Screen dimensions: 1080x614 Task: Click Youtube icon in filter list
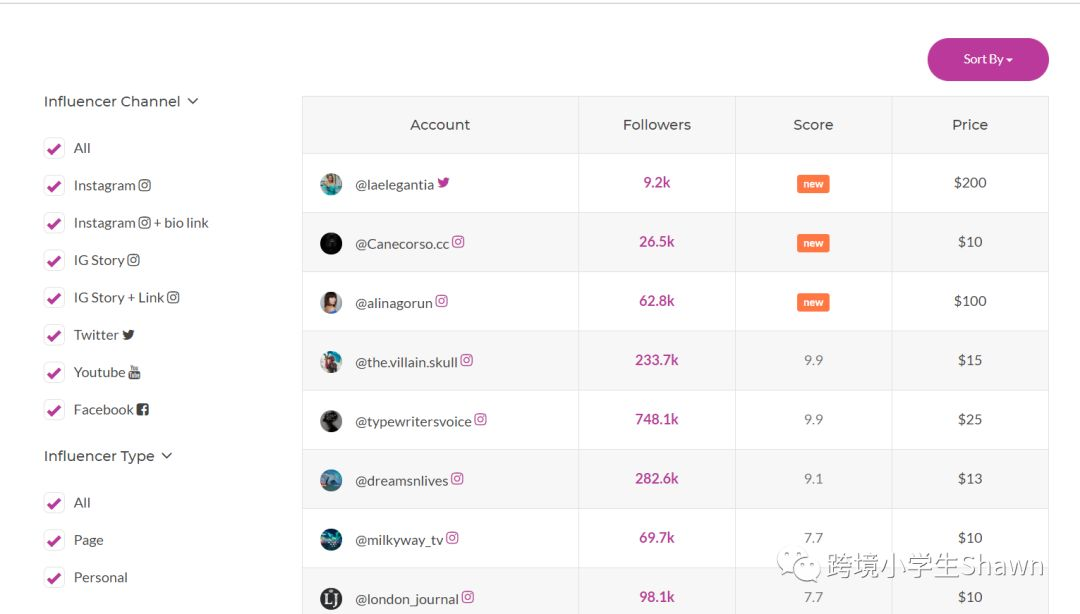(134, 372)
